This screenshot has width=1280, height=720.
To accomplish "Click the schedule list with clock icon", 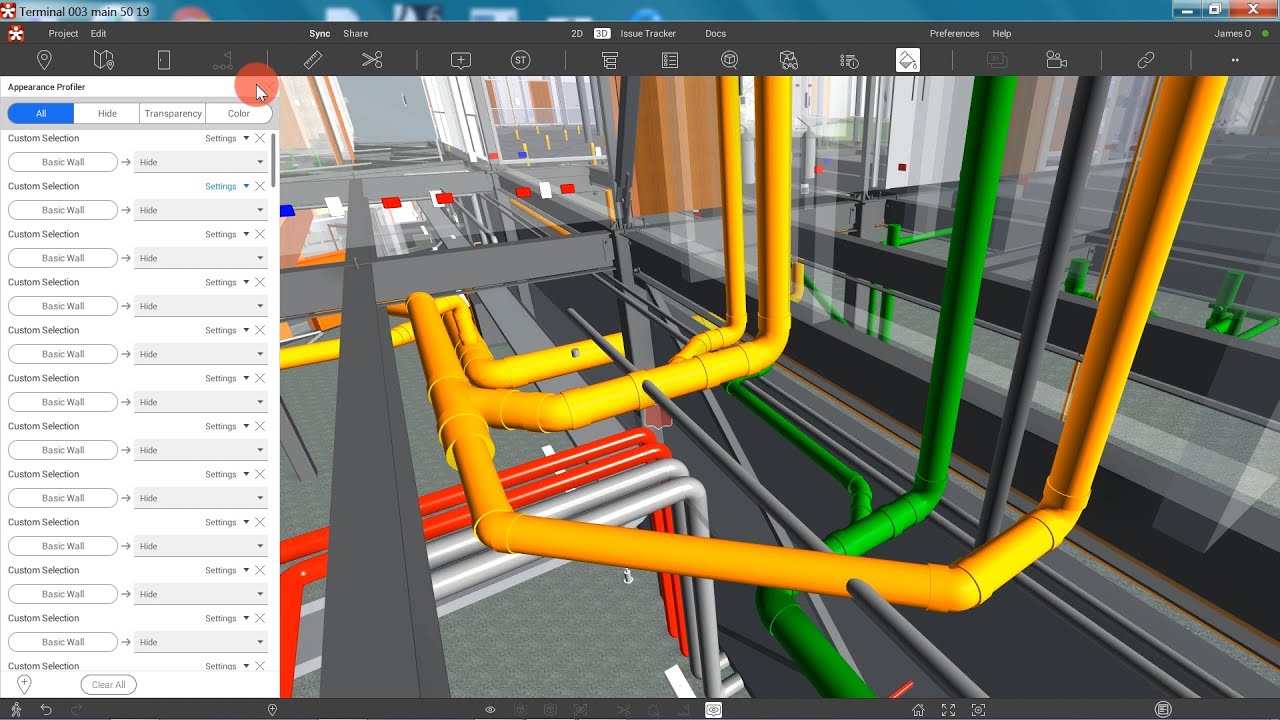I will (x=849, y=60).
